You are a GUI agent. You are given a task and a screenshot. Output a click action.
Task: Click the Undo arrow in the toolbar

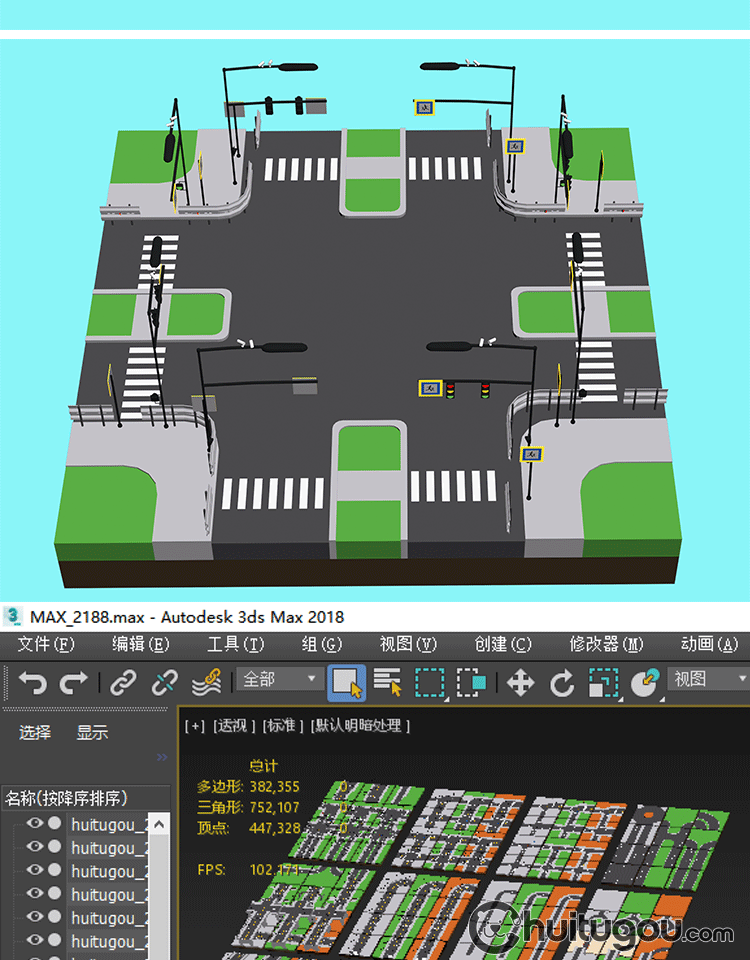[33, 682]
